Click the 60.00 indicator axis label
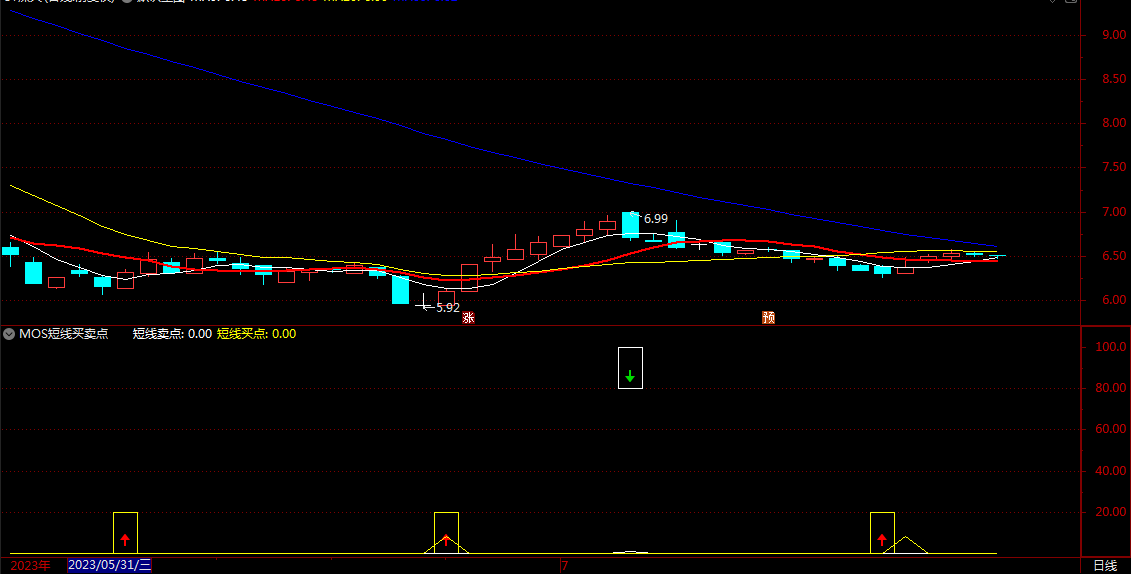 [1111, 430]
